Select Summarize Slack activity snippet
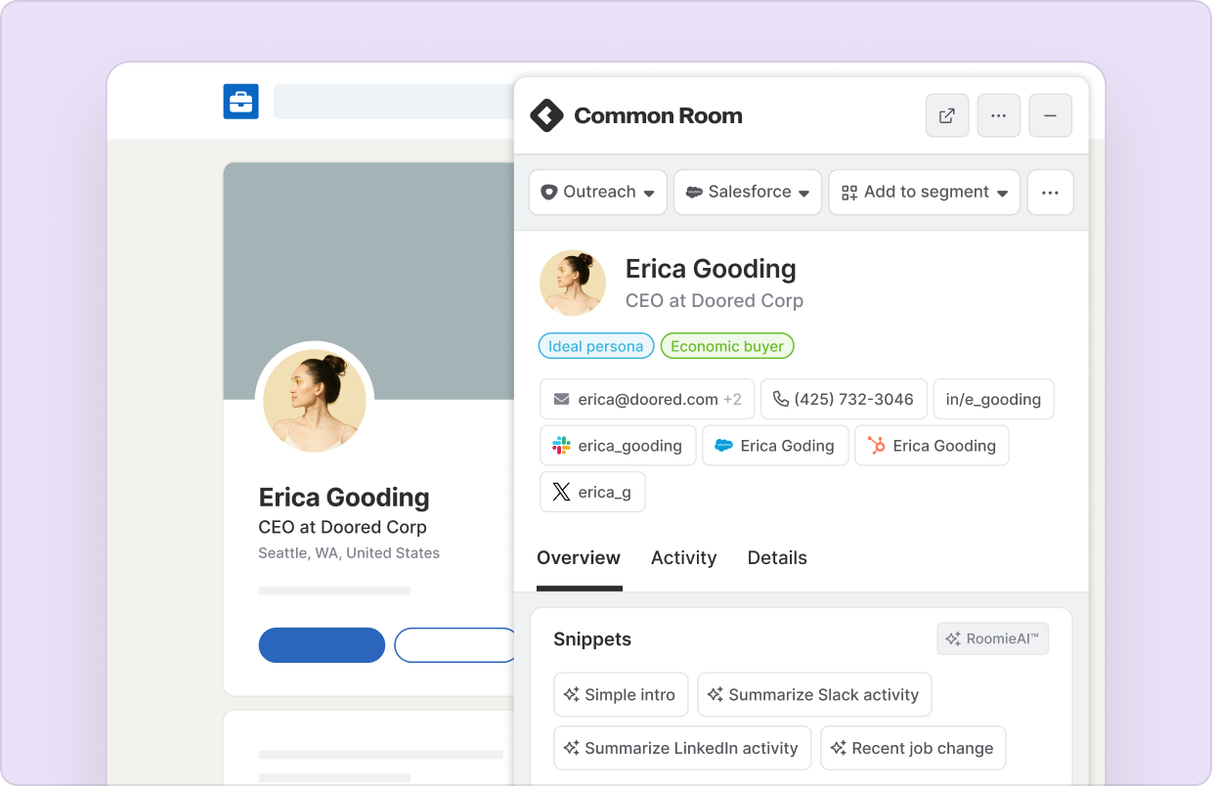Viewport: 1212px width, 786px height. (814, 694)
